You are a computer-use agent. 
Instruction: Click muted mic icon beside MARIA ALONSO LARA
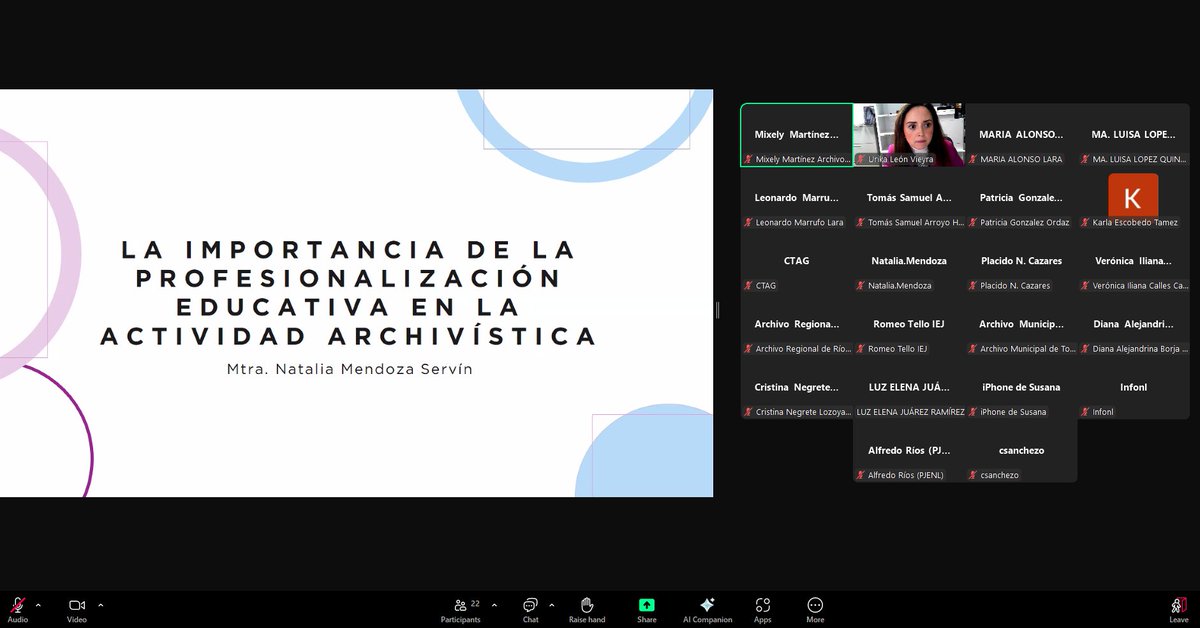974,159
